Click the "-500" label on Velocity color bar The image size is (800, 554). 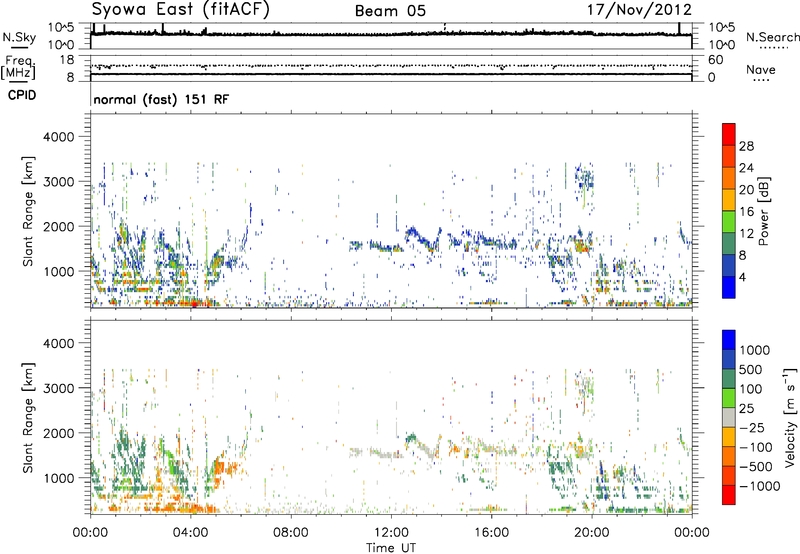756,467
